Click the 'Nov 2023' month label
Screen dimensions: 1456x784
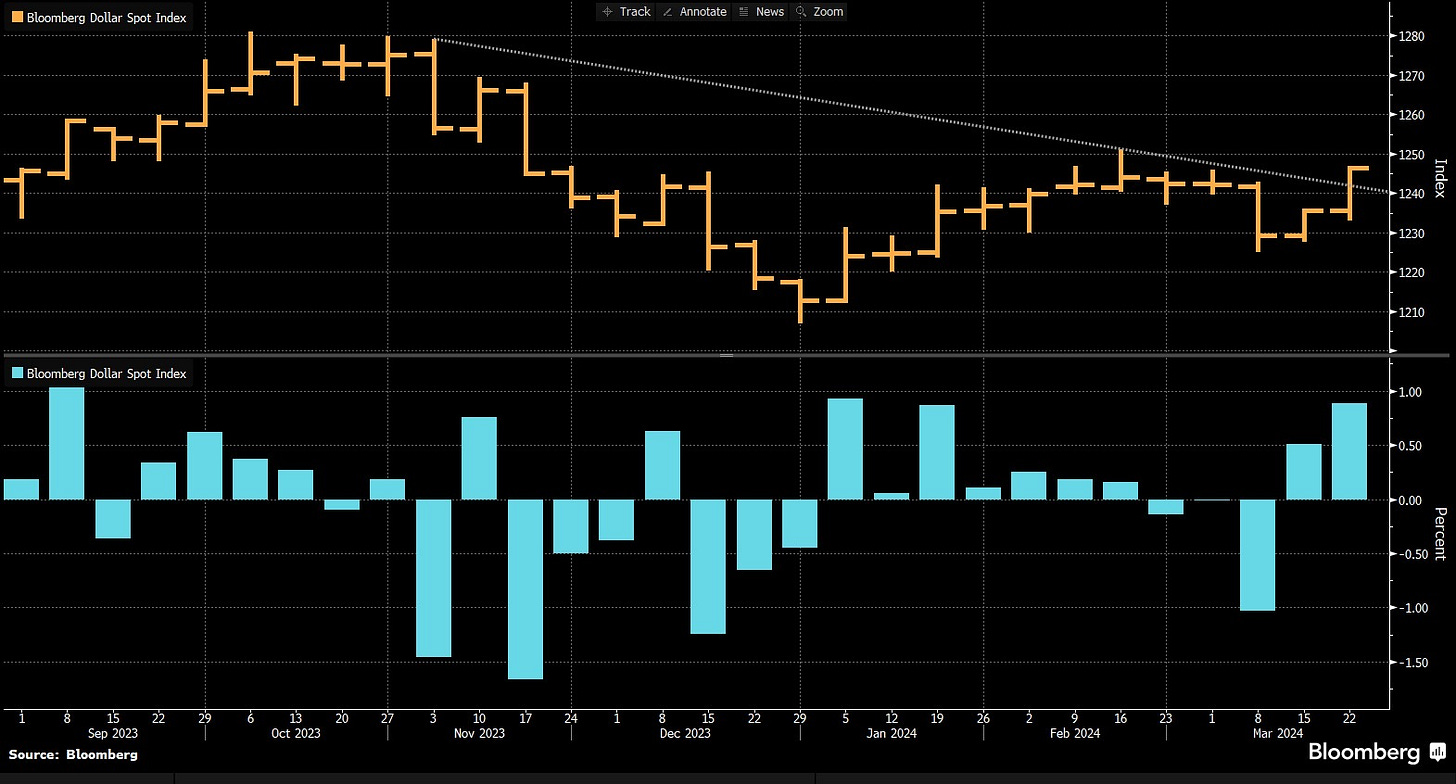coord(478,733)
